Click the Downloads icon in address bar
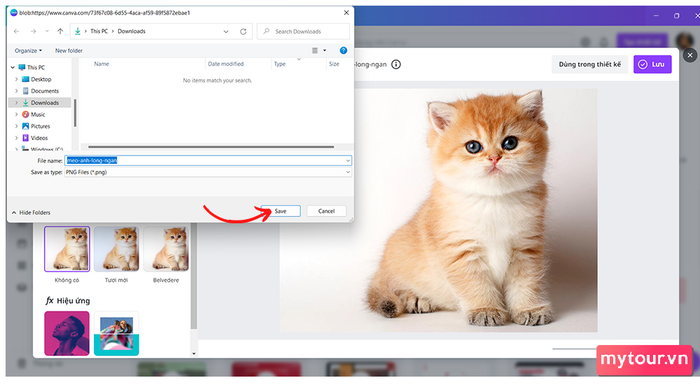Image resolution: width=700 pixels, height=385 pixels. (78, 31)
